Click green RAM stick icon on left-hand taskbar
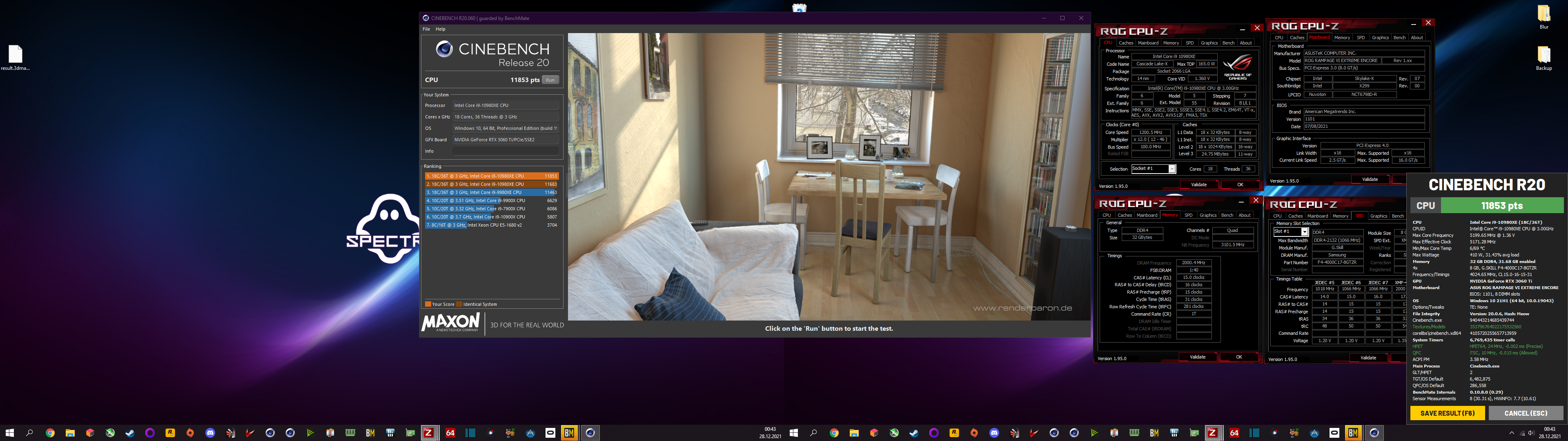This screenshot has width=1568, height=441. click(350, 433)
